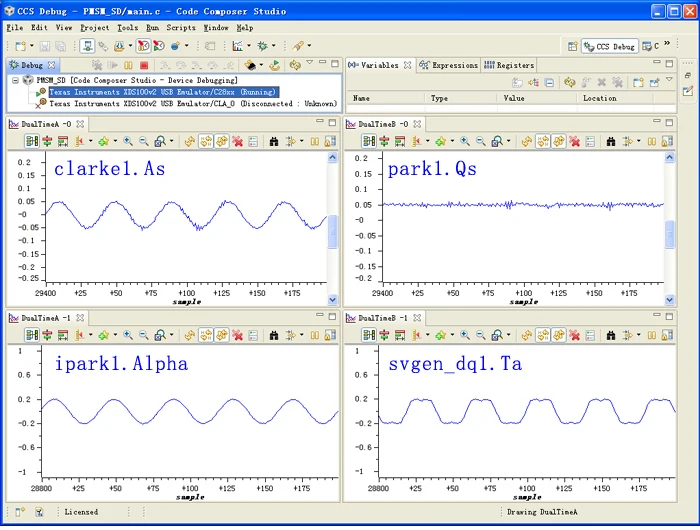
Task: Click red X icon in DualTimeB -1 toolbar
Action: pyautogui.click(x=575, y=335)
